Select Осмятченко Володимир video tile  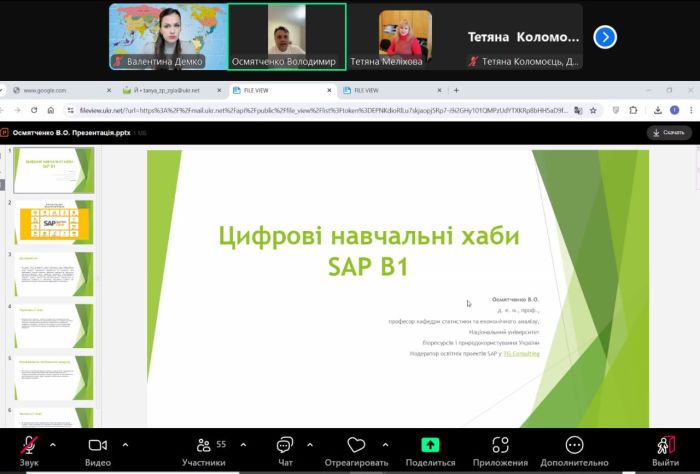coord(287,37)
